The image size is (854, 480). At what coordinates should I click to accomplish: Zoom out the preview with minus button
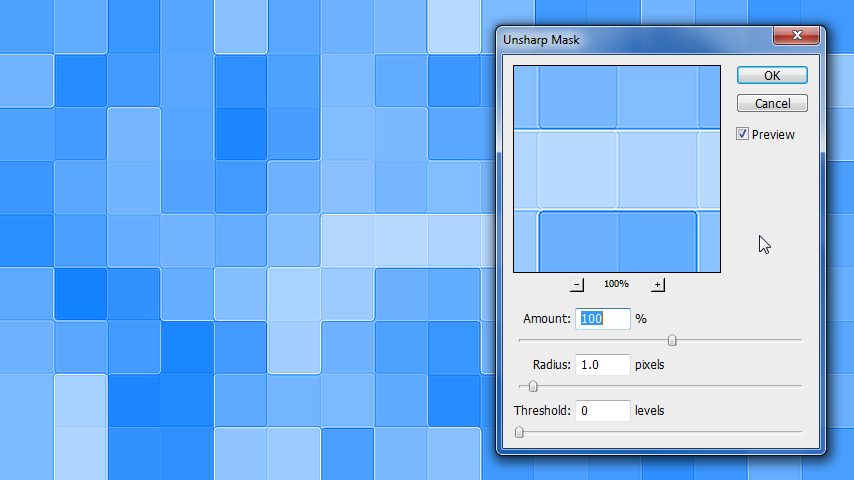click(x=577, y=284)
